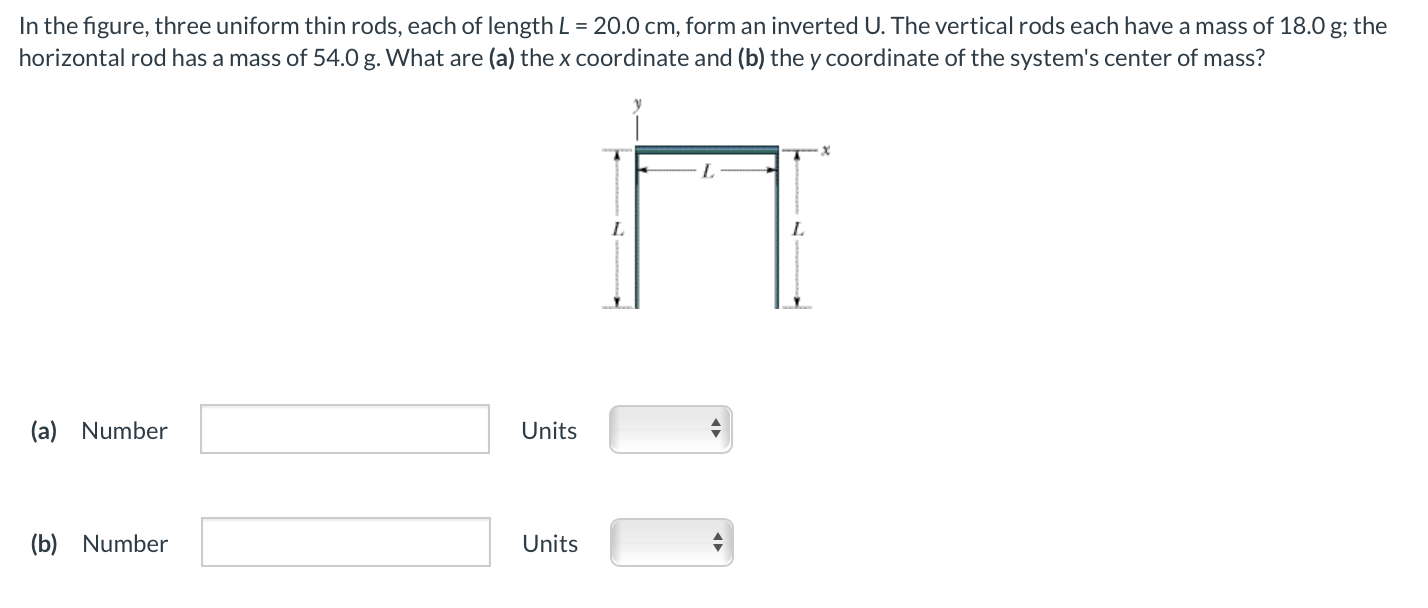Click the up arrow on part (b) Units selector
1428x608 pixels.
tap(716, 537)
